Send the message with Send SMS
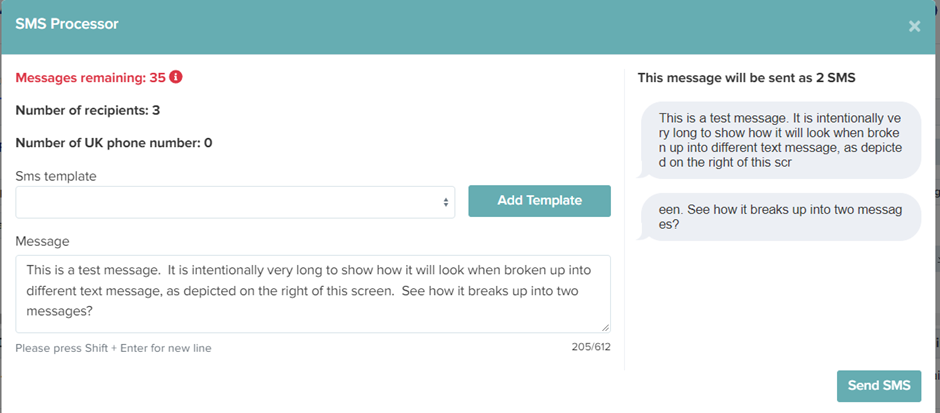This screenshot has height=413, width=940. pyautogui.click(x=879, y=386)
